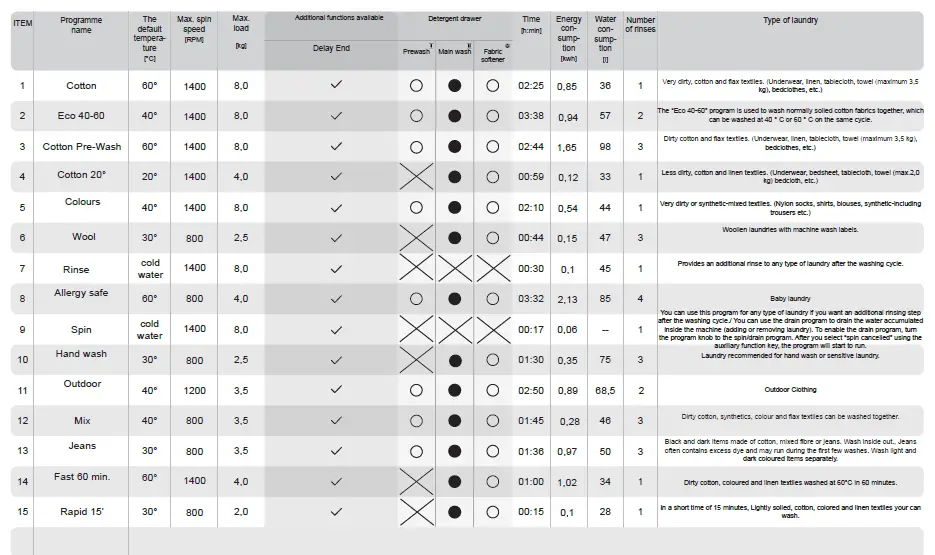Screen dimensions: 935x555
Task: Click the empty Prewash circle in Allergy safe row
Action: [416, 298]
